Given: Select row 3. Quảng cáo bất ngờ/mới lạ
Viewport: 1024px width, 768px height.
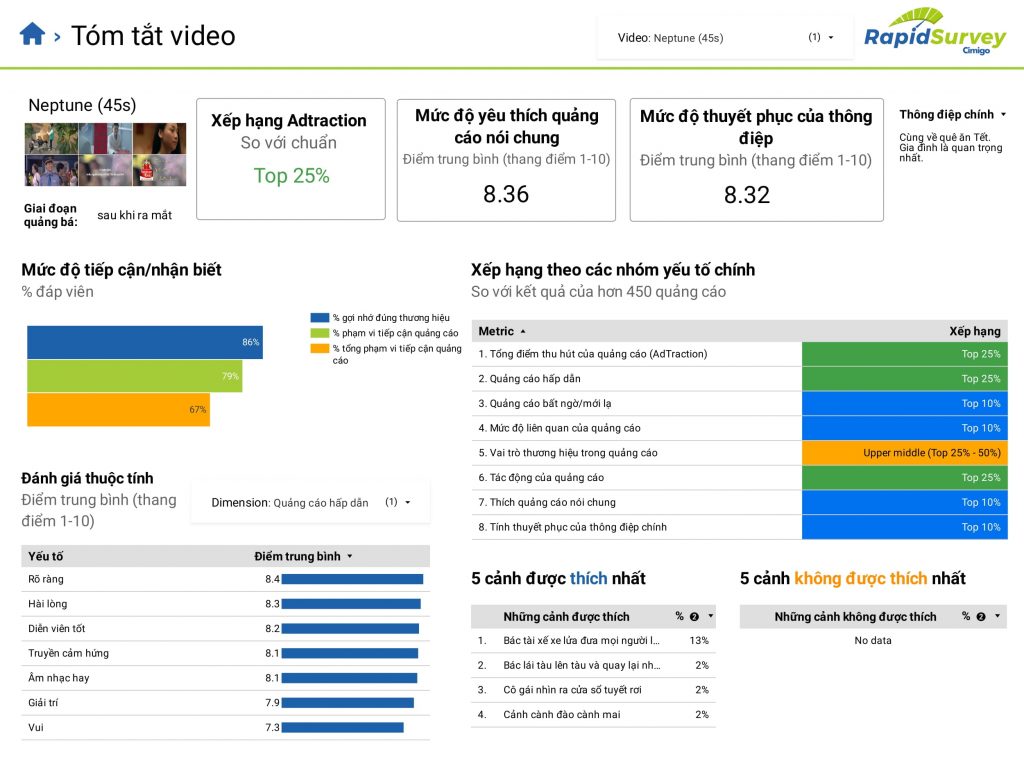Looking at the screenshot, I should pyautogui.click(x=739, y=404).
